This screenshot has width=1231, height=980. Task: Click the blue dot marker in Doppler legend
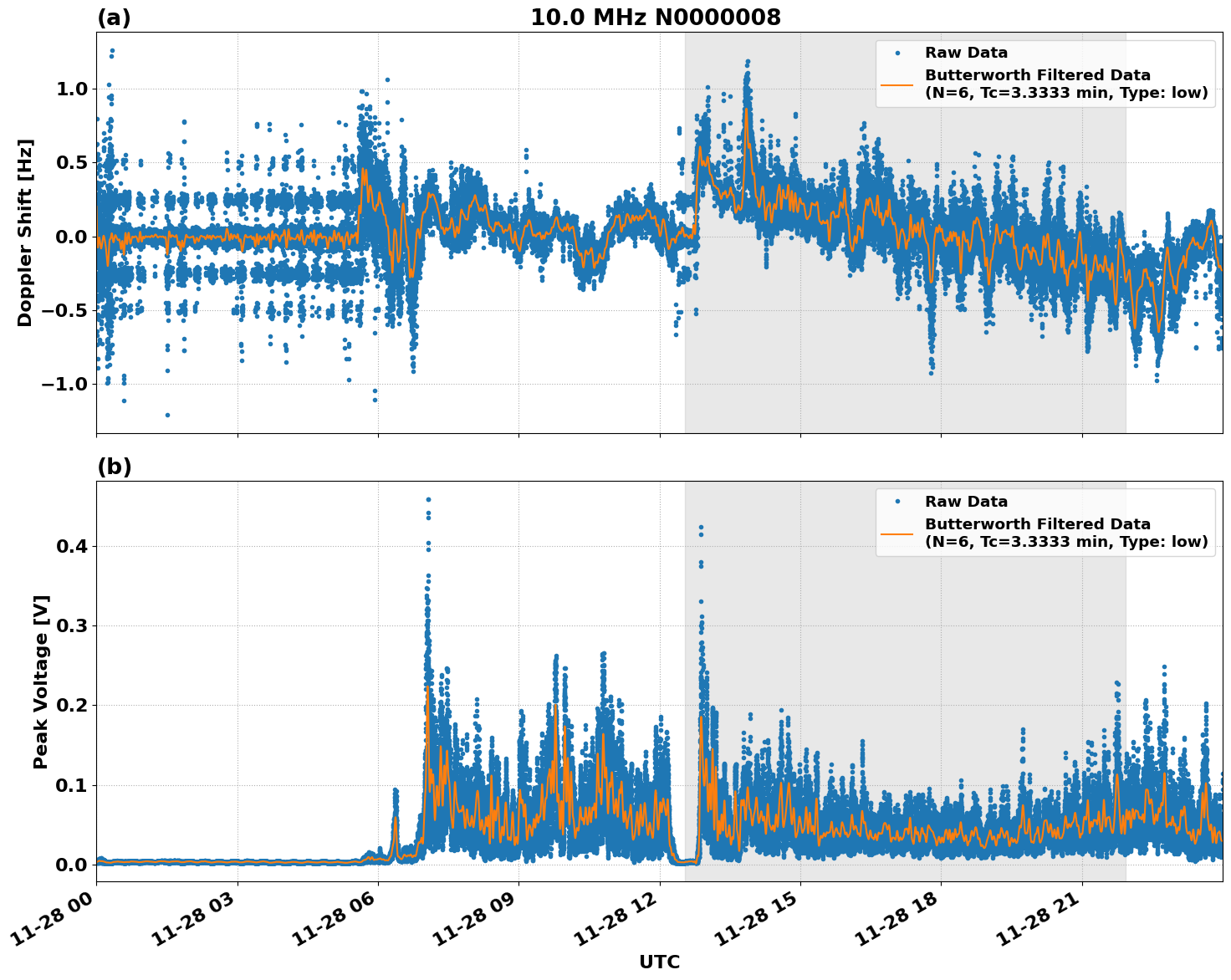[898, 54]
